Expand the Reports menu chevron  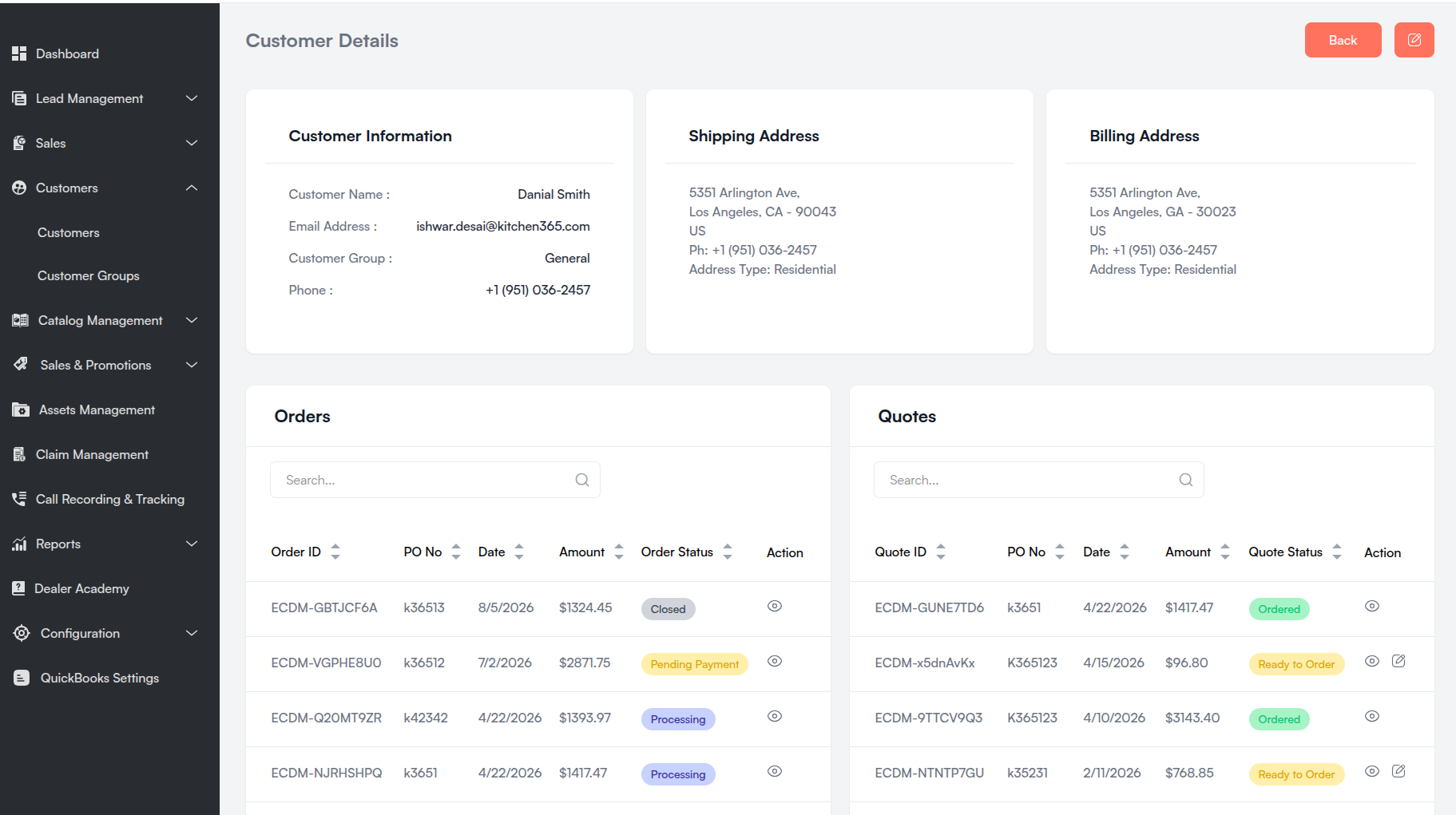click(x=192, y=544)
